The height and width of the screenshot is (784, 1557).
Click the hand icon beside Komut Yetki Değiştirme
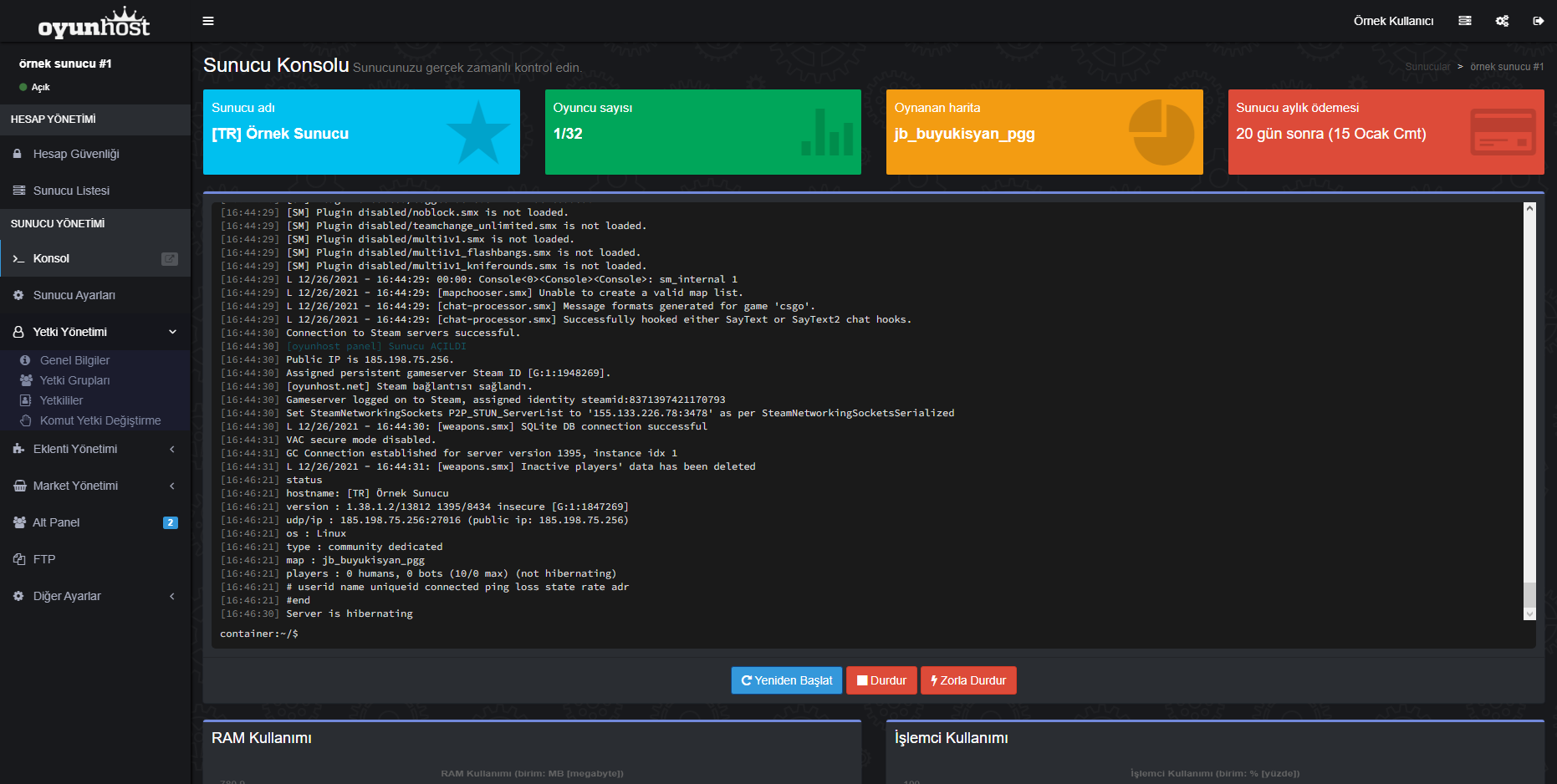(26, 420)
